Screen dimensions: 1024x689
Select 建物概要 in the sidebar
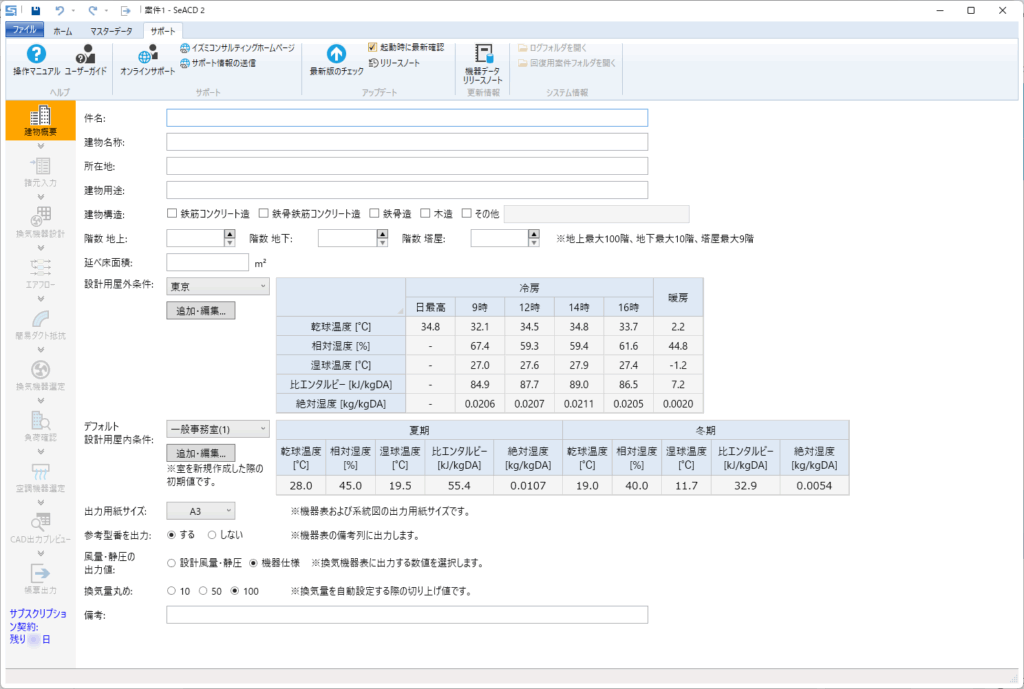[x=41, y=121]
